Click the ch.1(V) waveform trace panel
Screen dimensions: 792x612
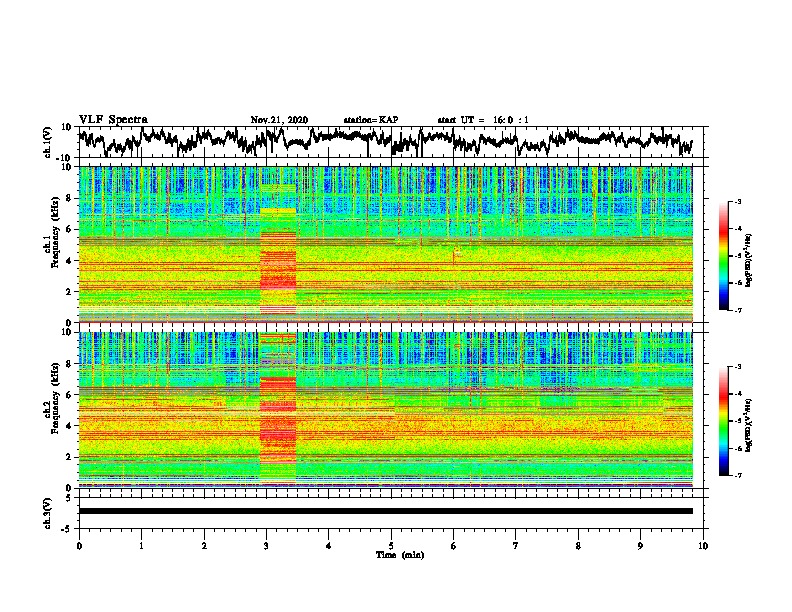point(391,142)
